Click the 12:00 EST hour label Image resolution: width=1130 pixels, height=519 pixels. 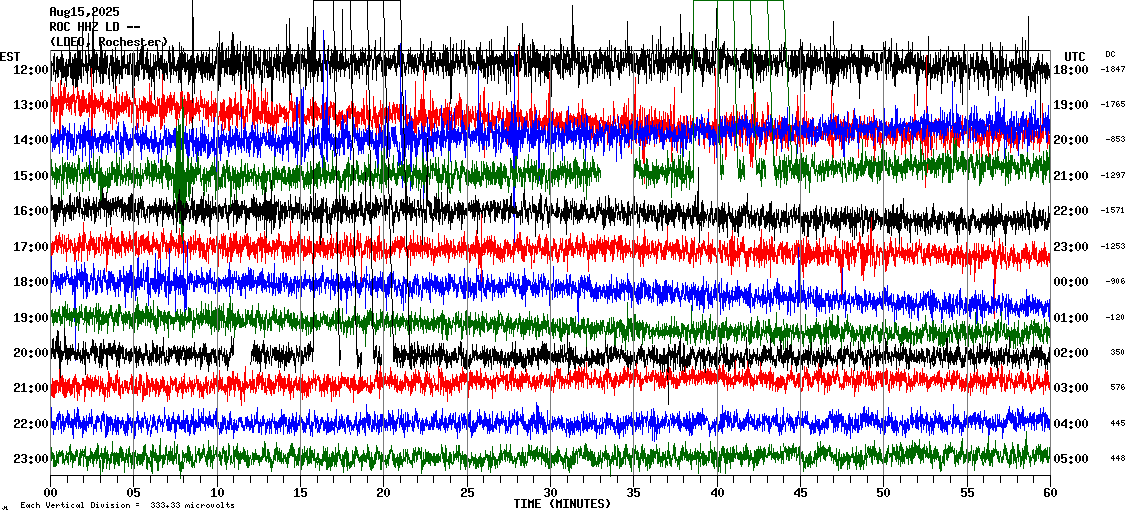click(x=33, y=70)
